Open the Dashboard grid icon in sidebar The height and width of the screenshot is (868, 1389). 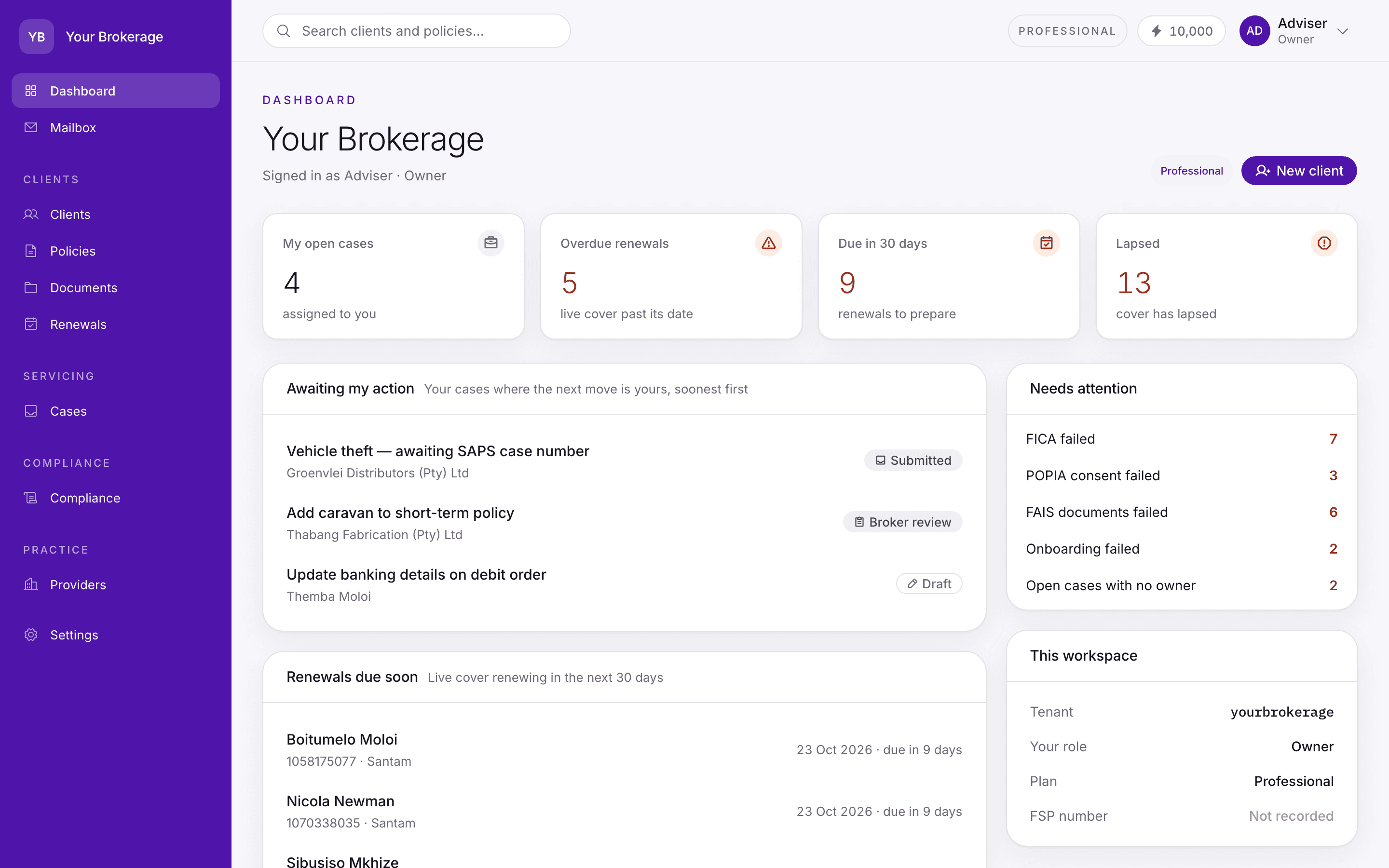[x=31, y=91]
